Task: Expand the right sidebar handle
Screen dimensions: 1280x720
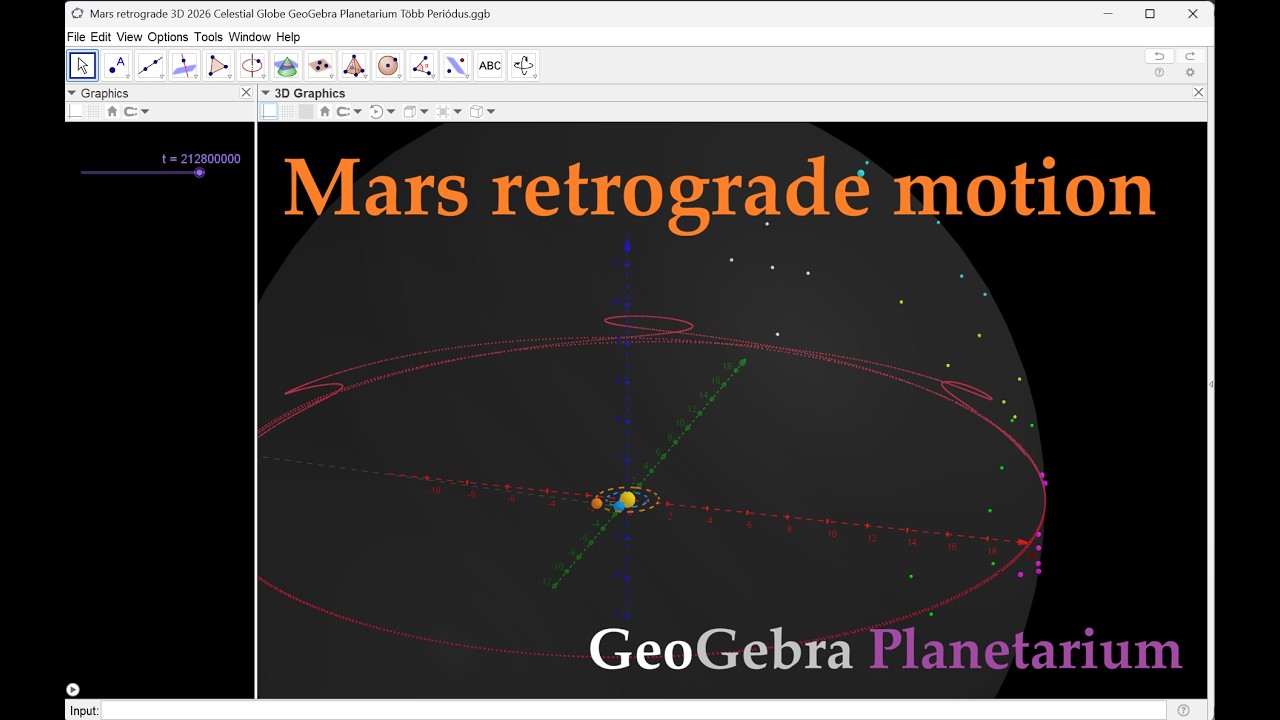Action: click(1211, 384)
